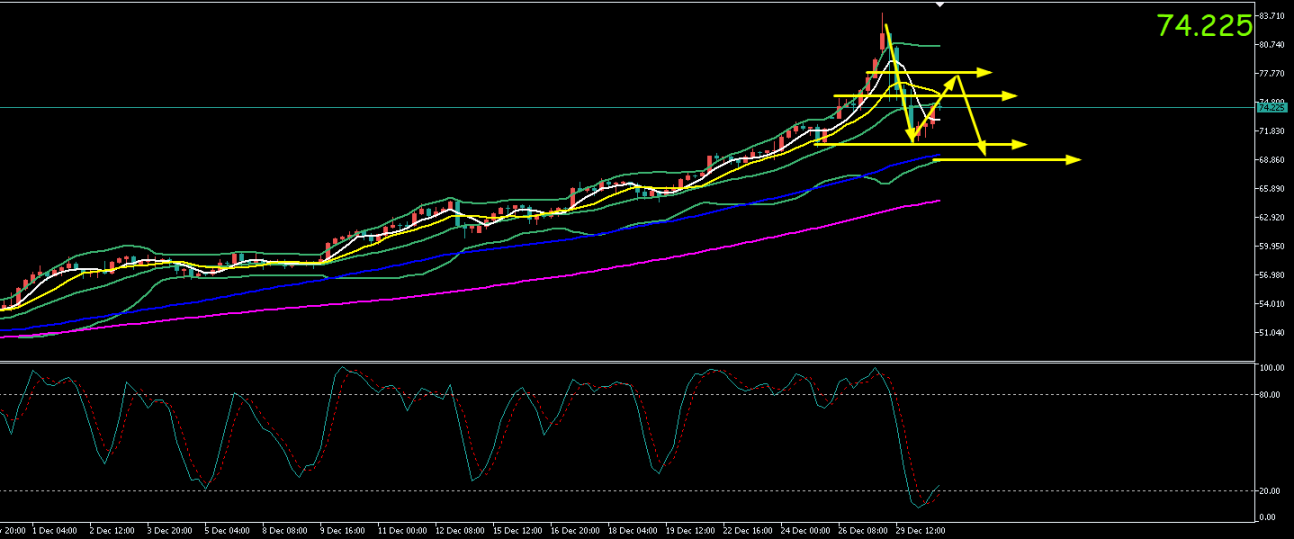The image size is (1294, 539).
Task: Select the current price tag on price axis
Action: [1269, 106]
